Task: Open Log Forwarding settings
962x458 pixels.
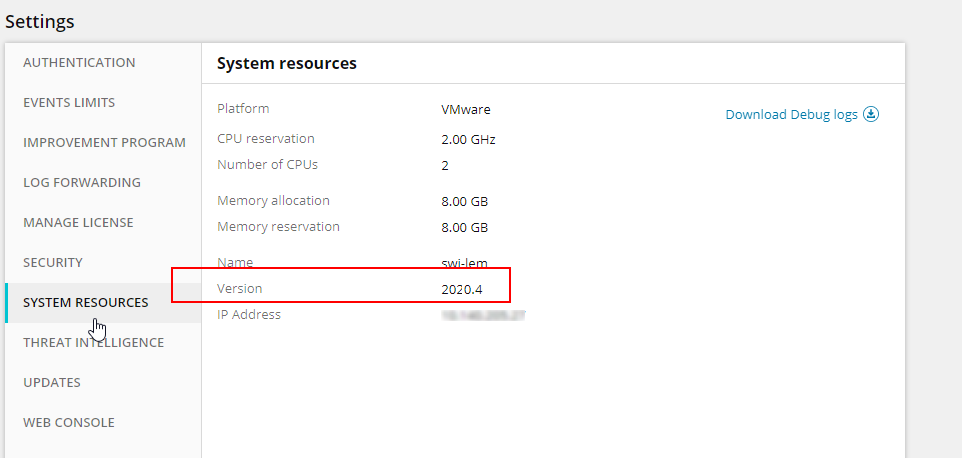Action: pyautogui.click(x=82, y=182)
